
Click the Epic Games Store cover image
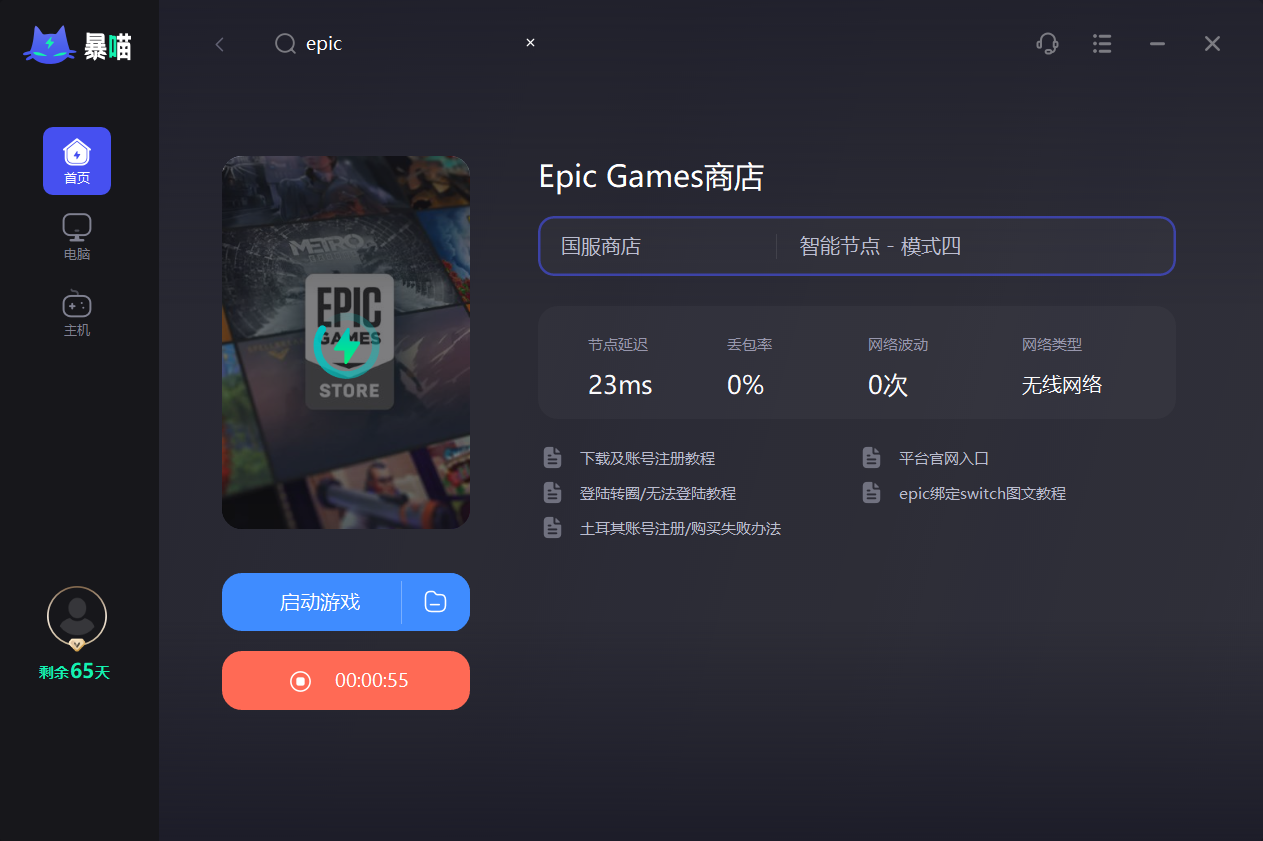[x=345, y=342]
